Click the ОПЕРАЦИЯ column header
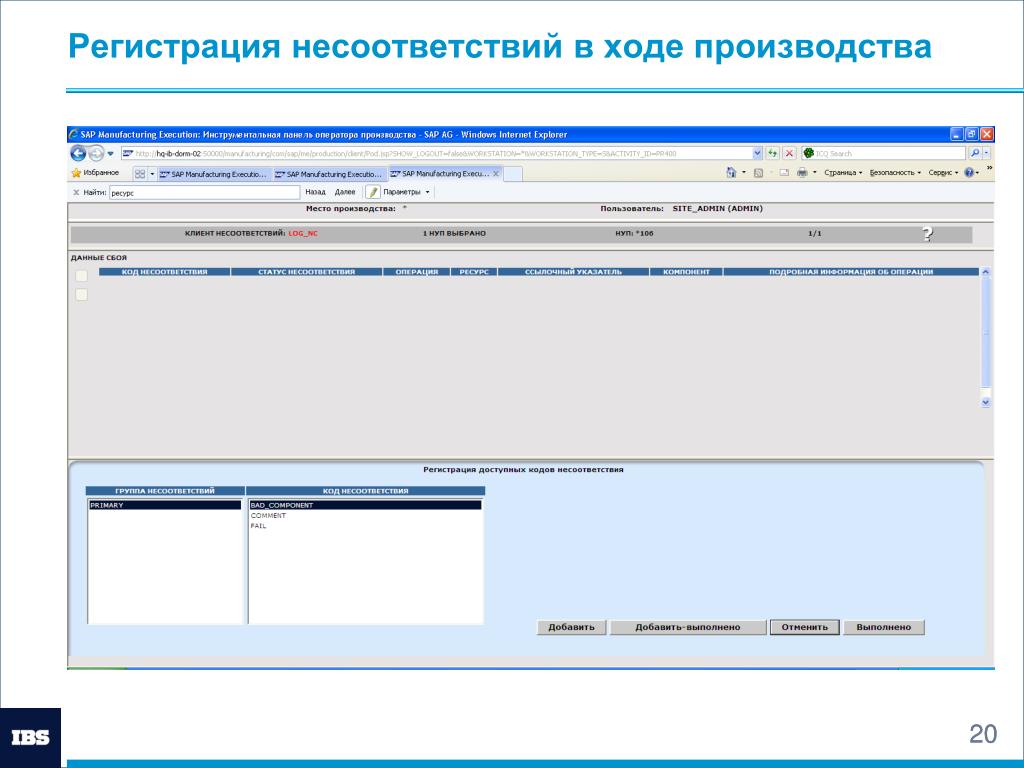Image resolution: width=1024 pixels, height=768 pixels. pyautogui.click(x=417, y=272)
